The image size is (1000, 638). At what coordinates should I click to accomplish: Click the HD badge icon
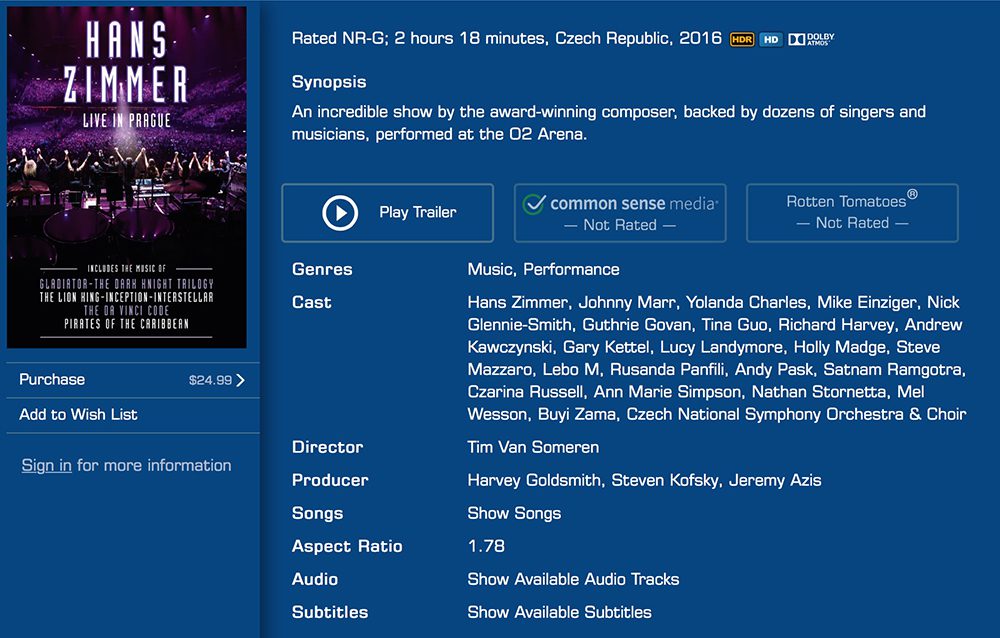771,40
